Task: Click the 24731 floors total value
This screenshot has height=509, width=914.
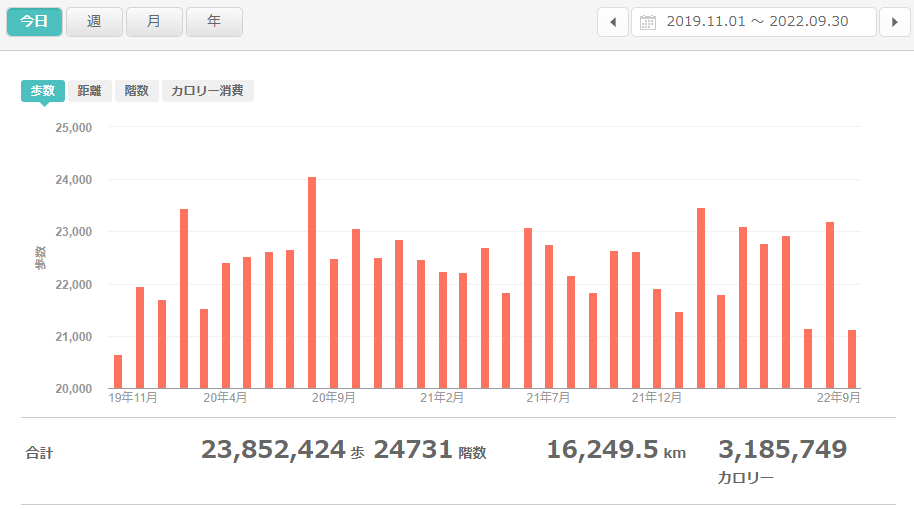Action: coord(413,450)
